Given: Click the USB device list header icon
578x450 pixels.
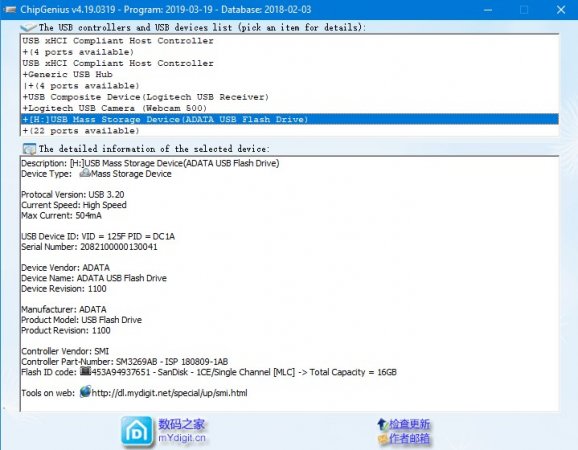Looking at the screenshot, I should (x=28, y=27).
